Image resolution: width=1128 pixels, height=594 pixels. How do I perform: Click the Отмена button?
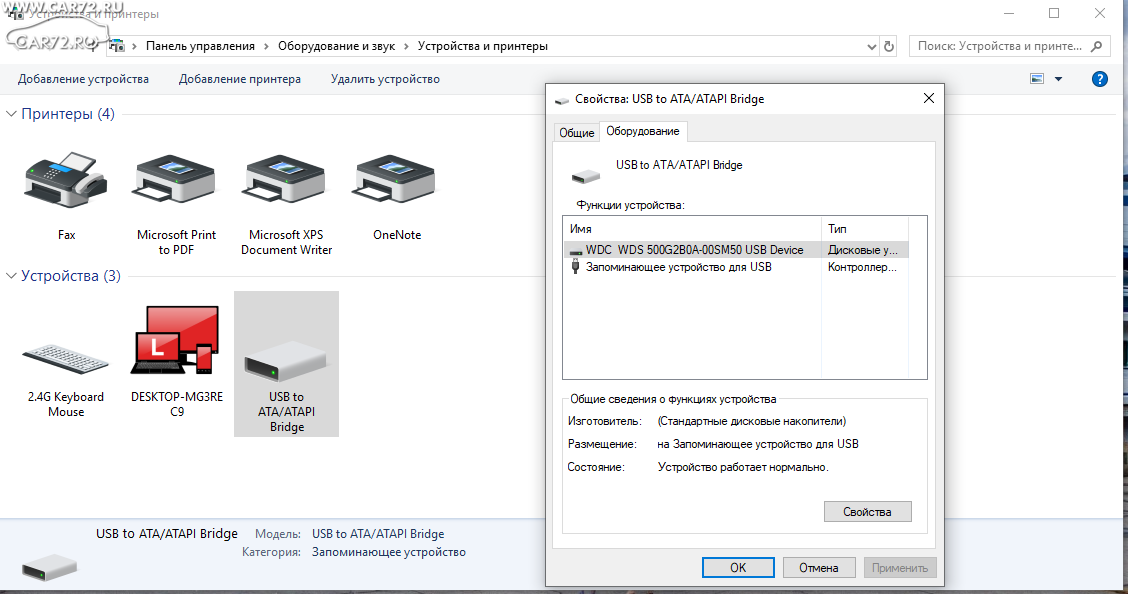[x=819, y=567]
